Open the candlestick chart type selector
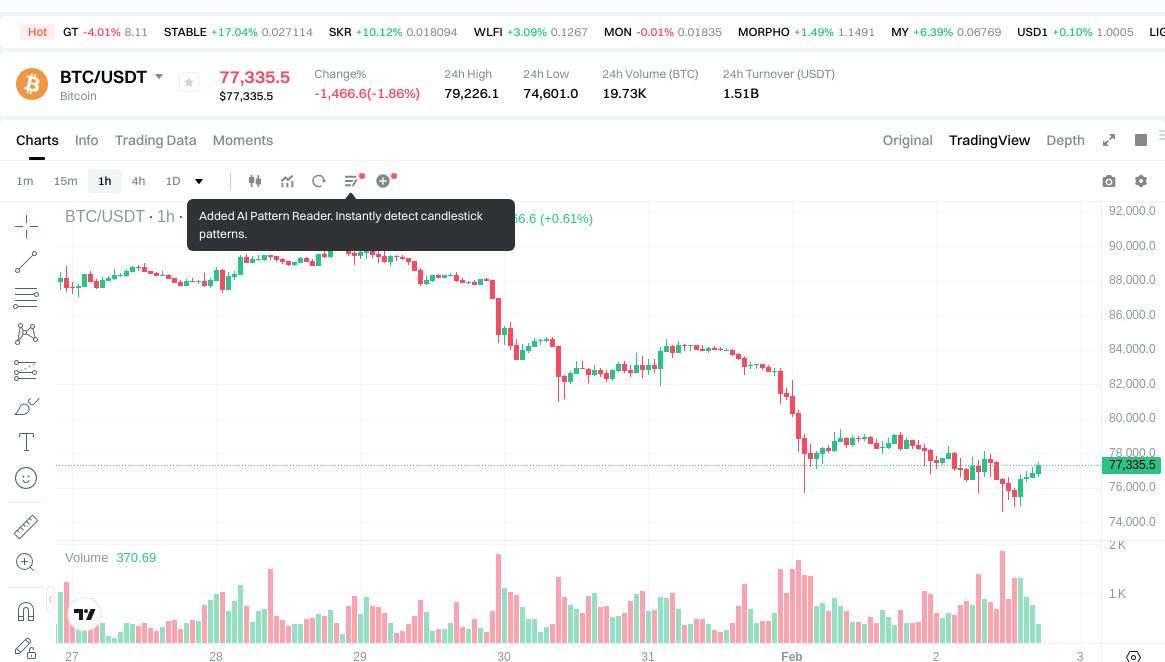The width and height of the screenshot is (1165, 662). point(255,181)
